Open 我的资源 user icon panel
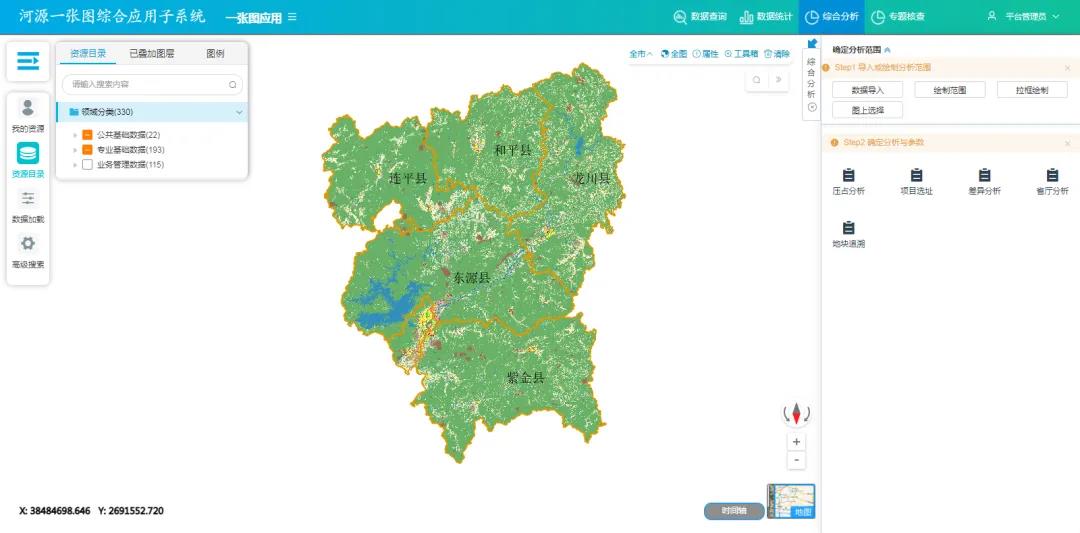This screenshot has height=533, width=1080. (28, 108)
